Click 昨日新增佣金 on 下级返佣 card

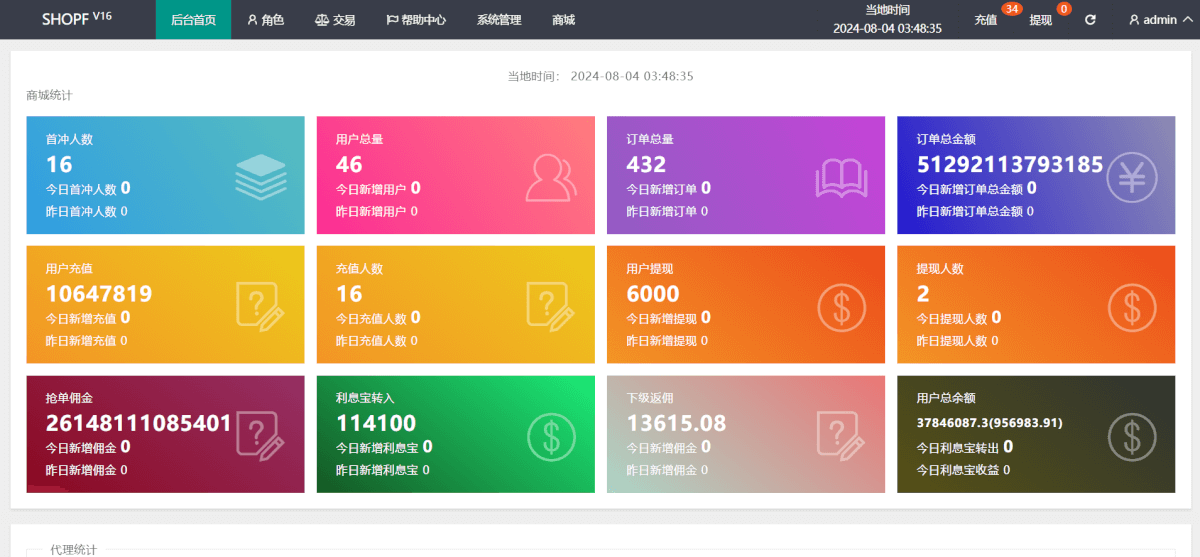[x=661, y=470]
